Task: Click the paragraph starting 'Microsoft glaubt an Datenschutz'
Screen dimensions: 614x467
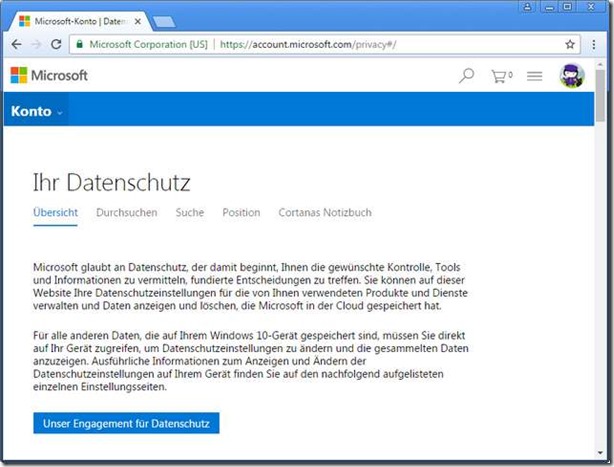Action: pyautogui.click(x=250, y=287)
